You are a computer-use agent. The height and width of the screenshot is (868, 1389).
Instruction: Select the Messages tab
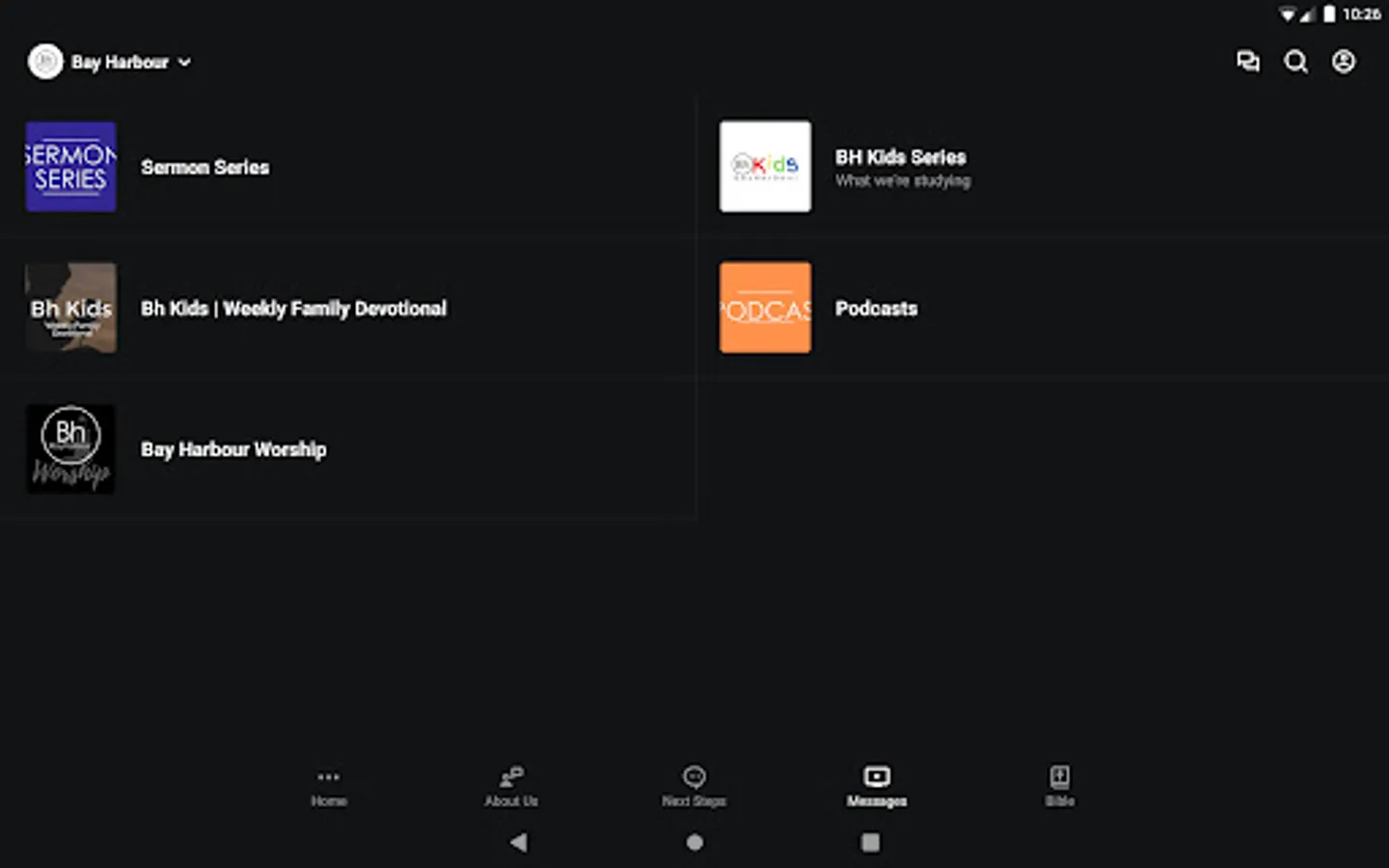coord(877,787)
